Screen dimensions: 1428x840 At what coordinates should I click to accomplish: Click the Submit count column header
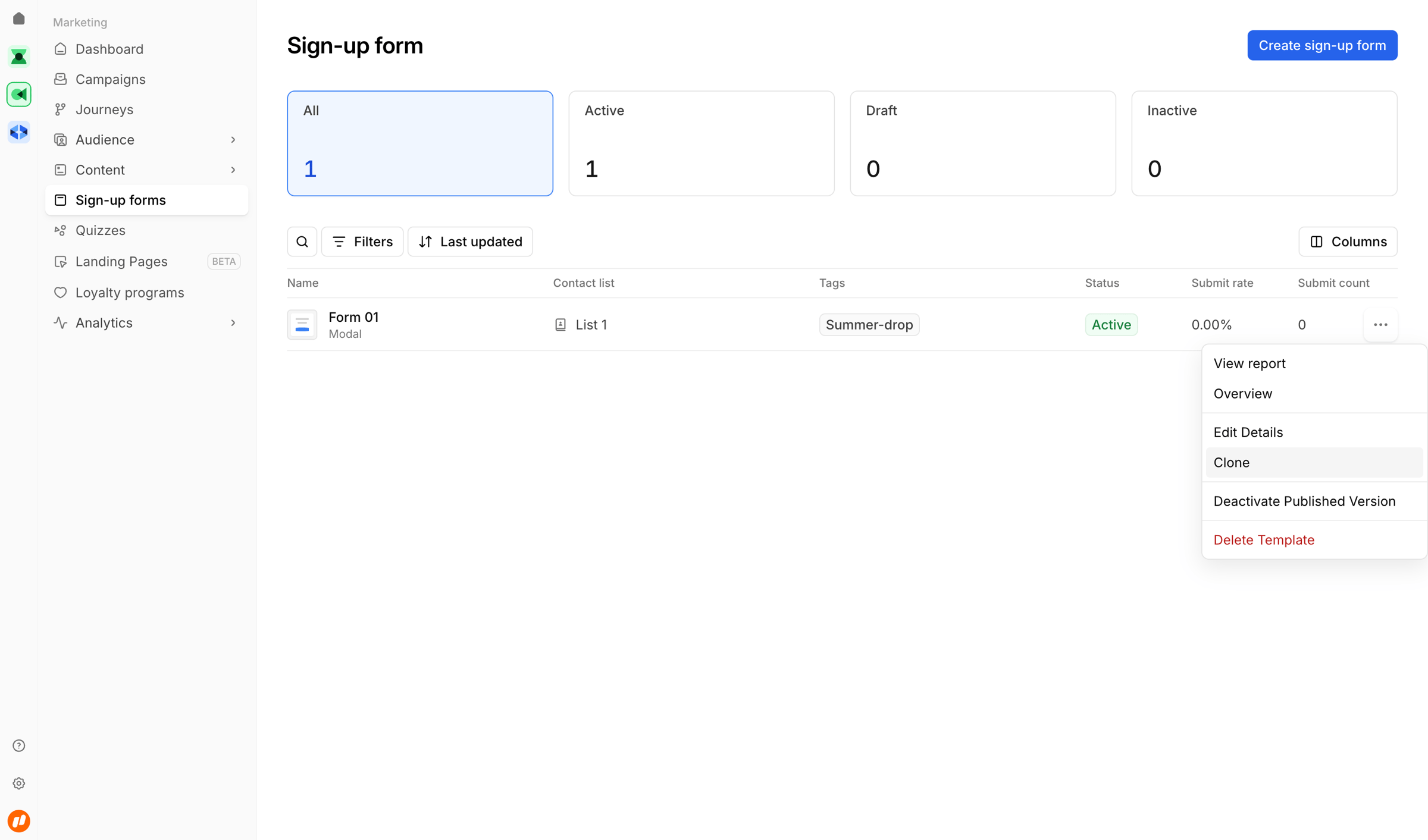point(1333,283)
